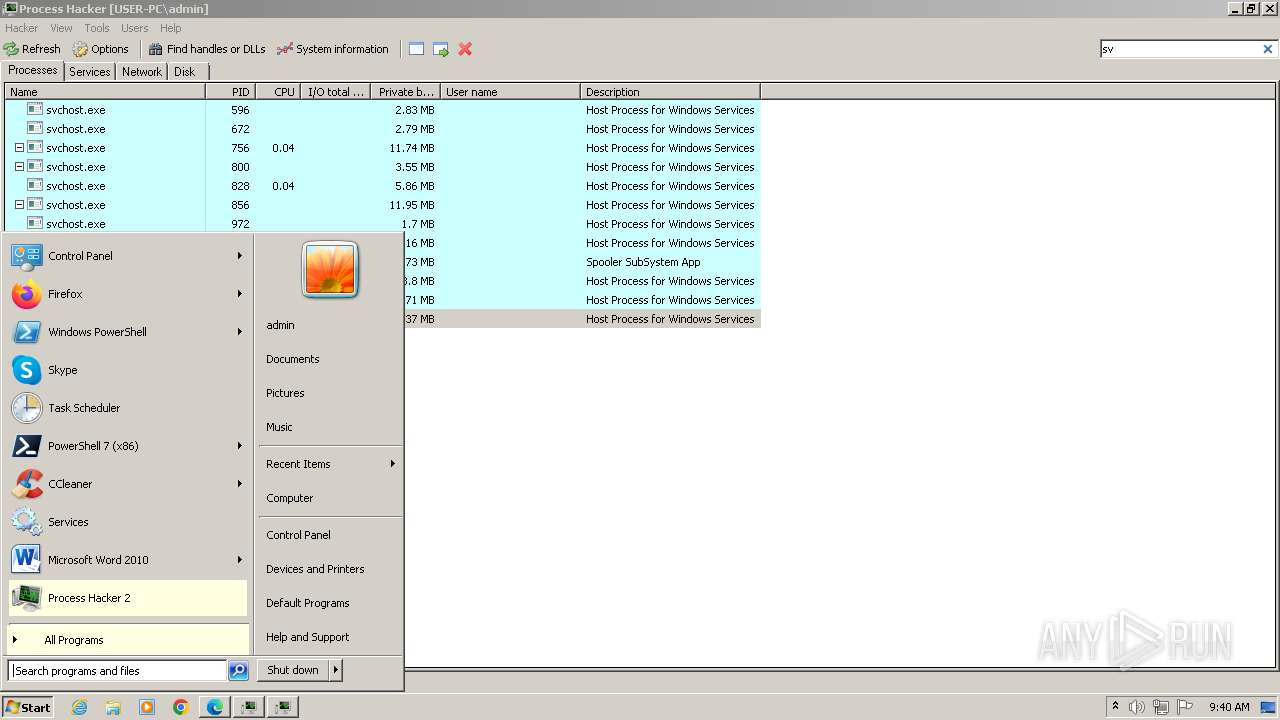Open the View menu
The image size is (1280, 720).
61,28
